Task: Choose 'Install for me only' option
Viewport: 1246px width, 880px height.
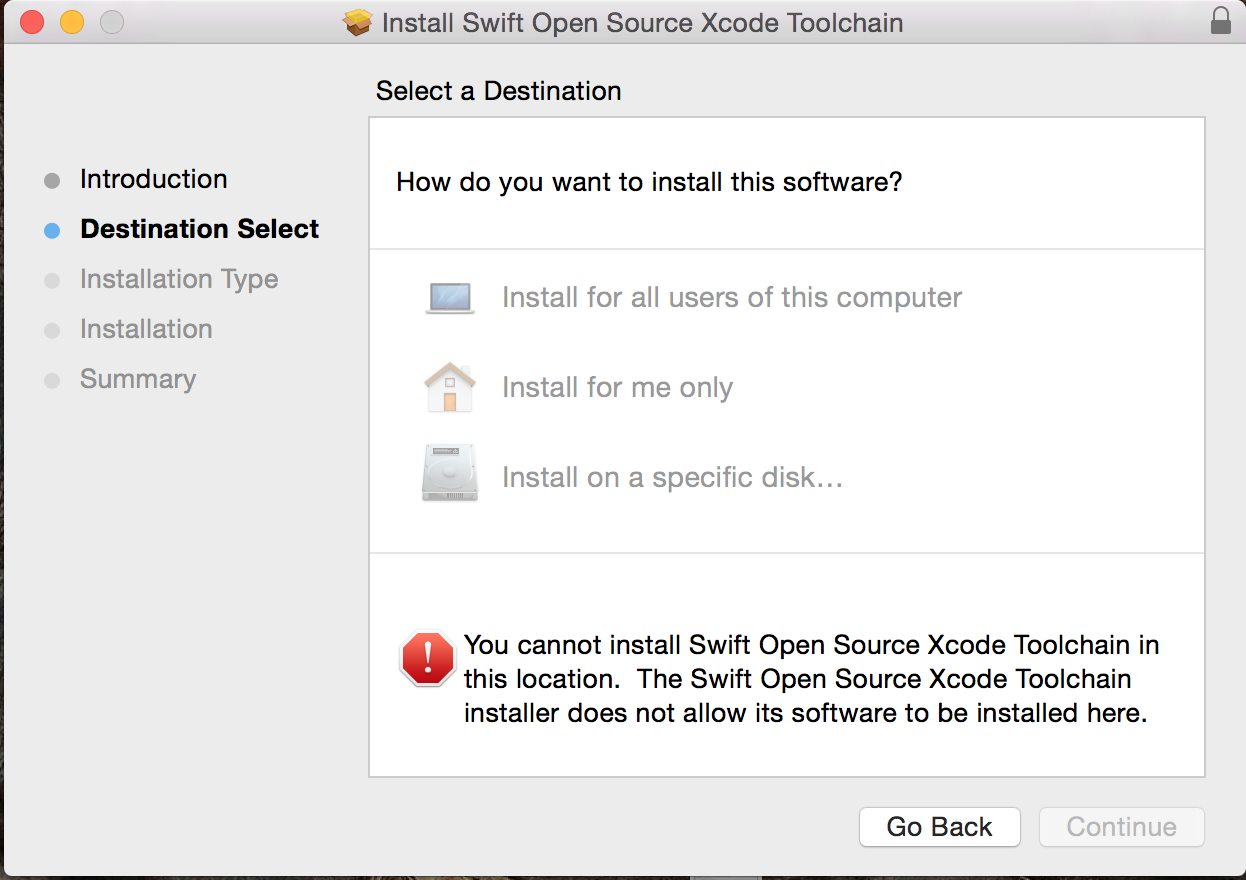Action: [617, 388]
